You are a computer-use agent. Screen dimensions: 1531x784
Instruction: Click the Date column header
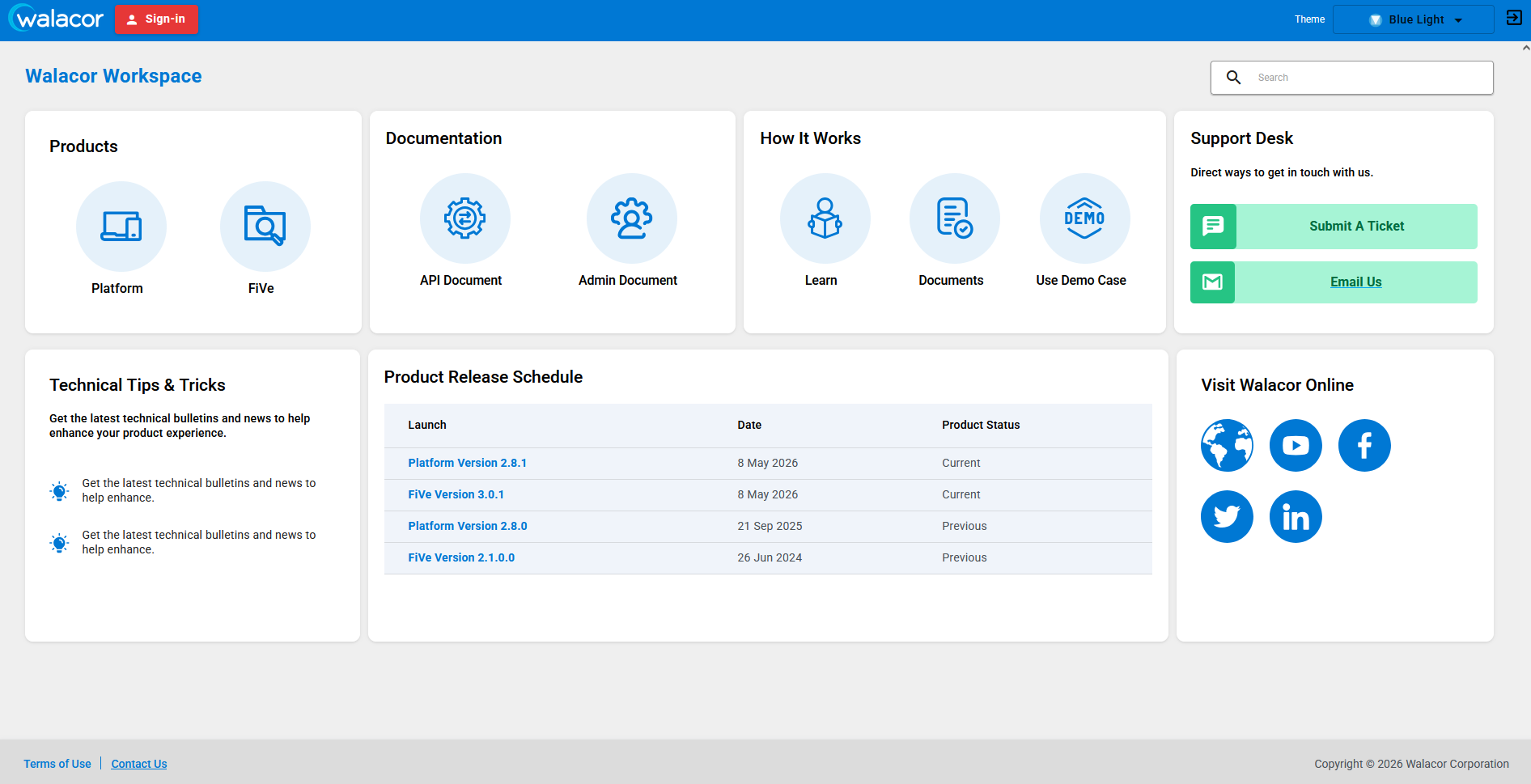pos(749,426)
